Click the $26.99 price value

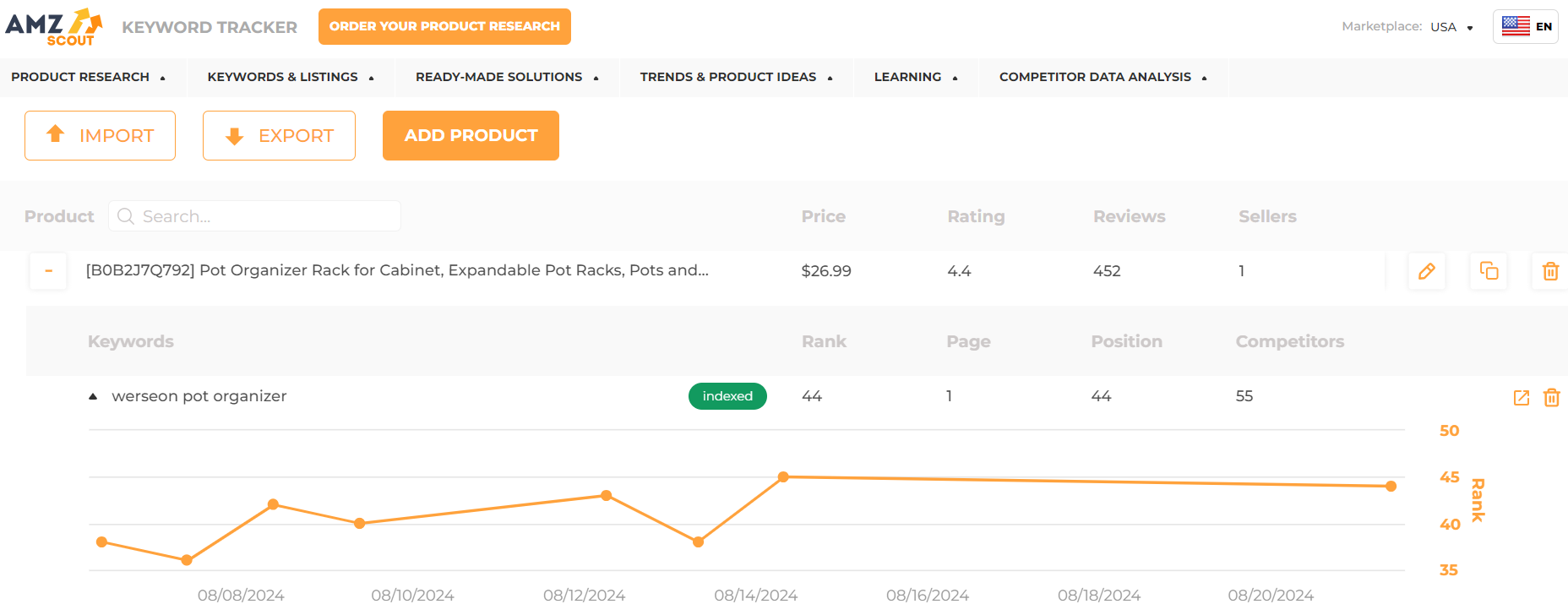pos(826,271)
